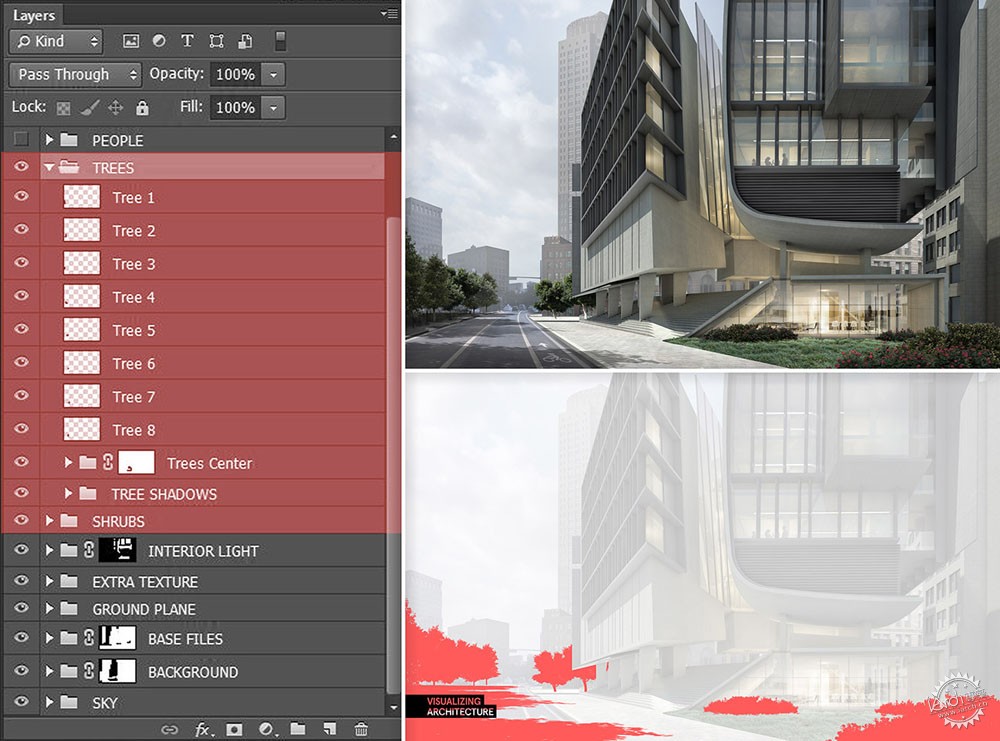Click the INTERIOR LIGHT mask thumbnail
The height and width of the screenshot is (741, 1000).
pyautogui.click(x=117, y=550)
